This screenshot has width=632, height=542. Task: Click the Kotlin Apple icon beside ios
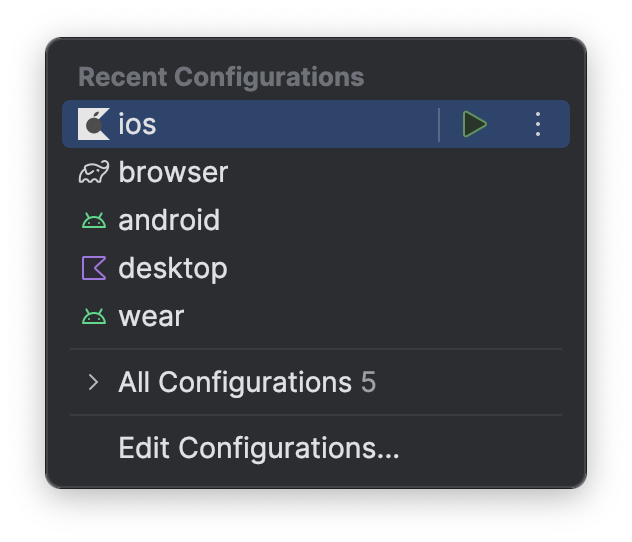(x=94, y=124)
